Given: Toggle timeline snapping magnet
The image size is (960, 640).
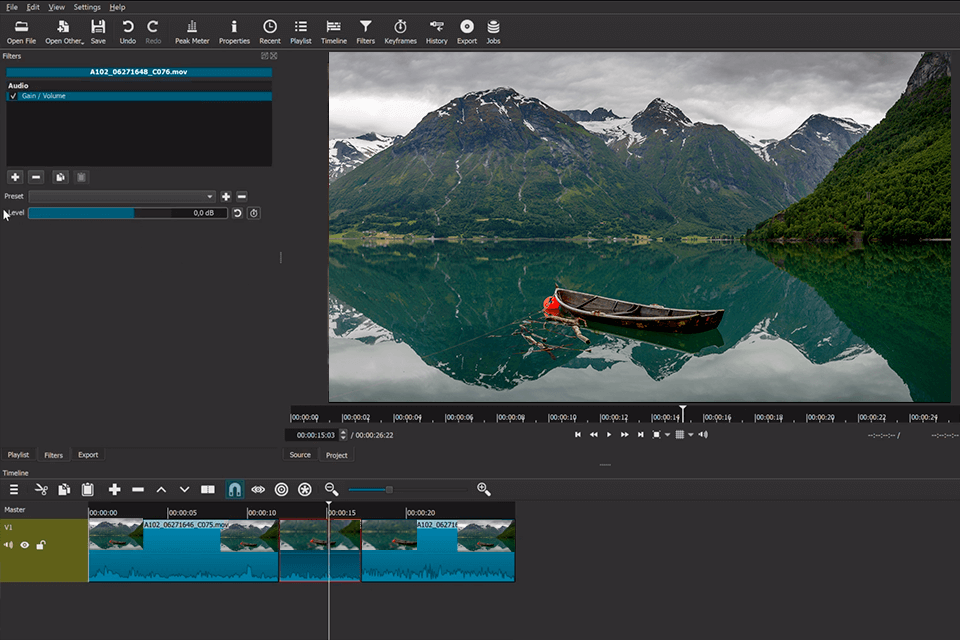Looking at the screenshot, I should (234, 489).
